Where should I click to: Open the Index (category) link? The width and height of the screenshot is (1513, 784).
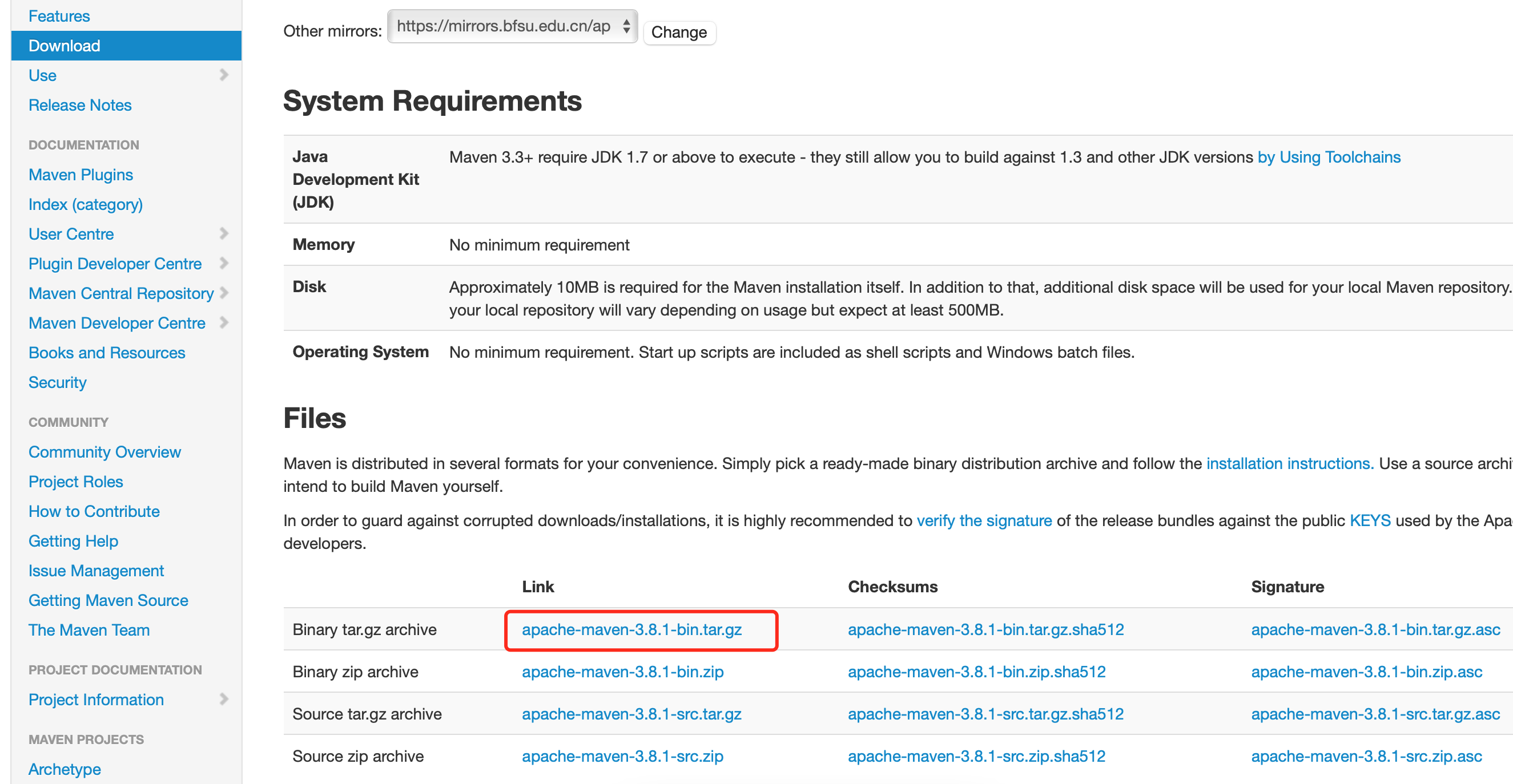[x=86, y=204]
